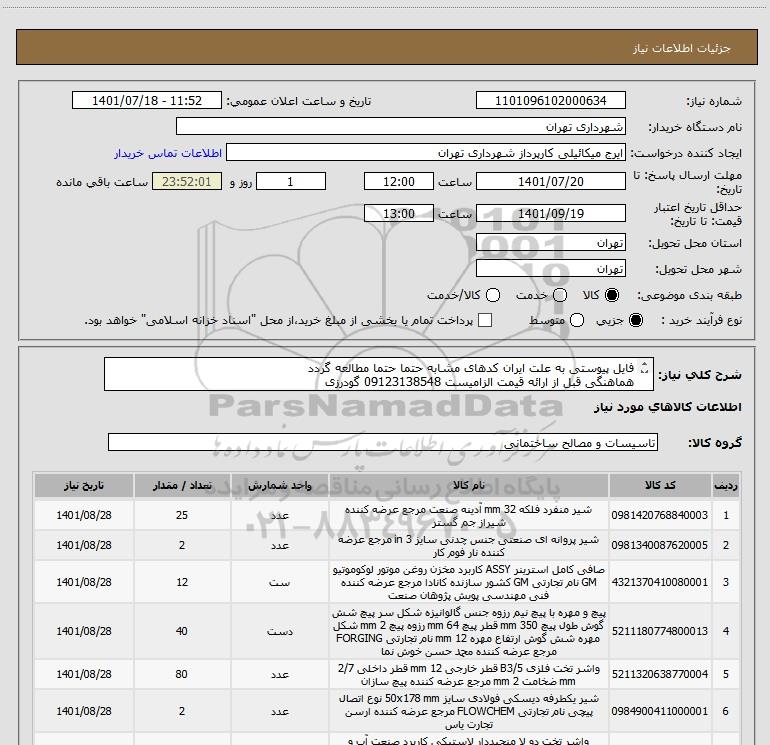Click the unit 'ست' in row 3

click(x=279, y=582)
